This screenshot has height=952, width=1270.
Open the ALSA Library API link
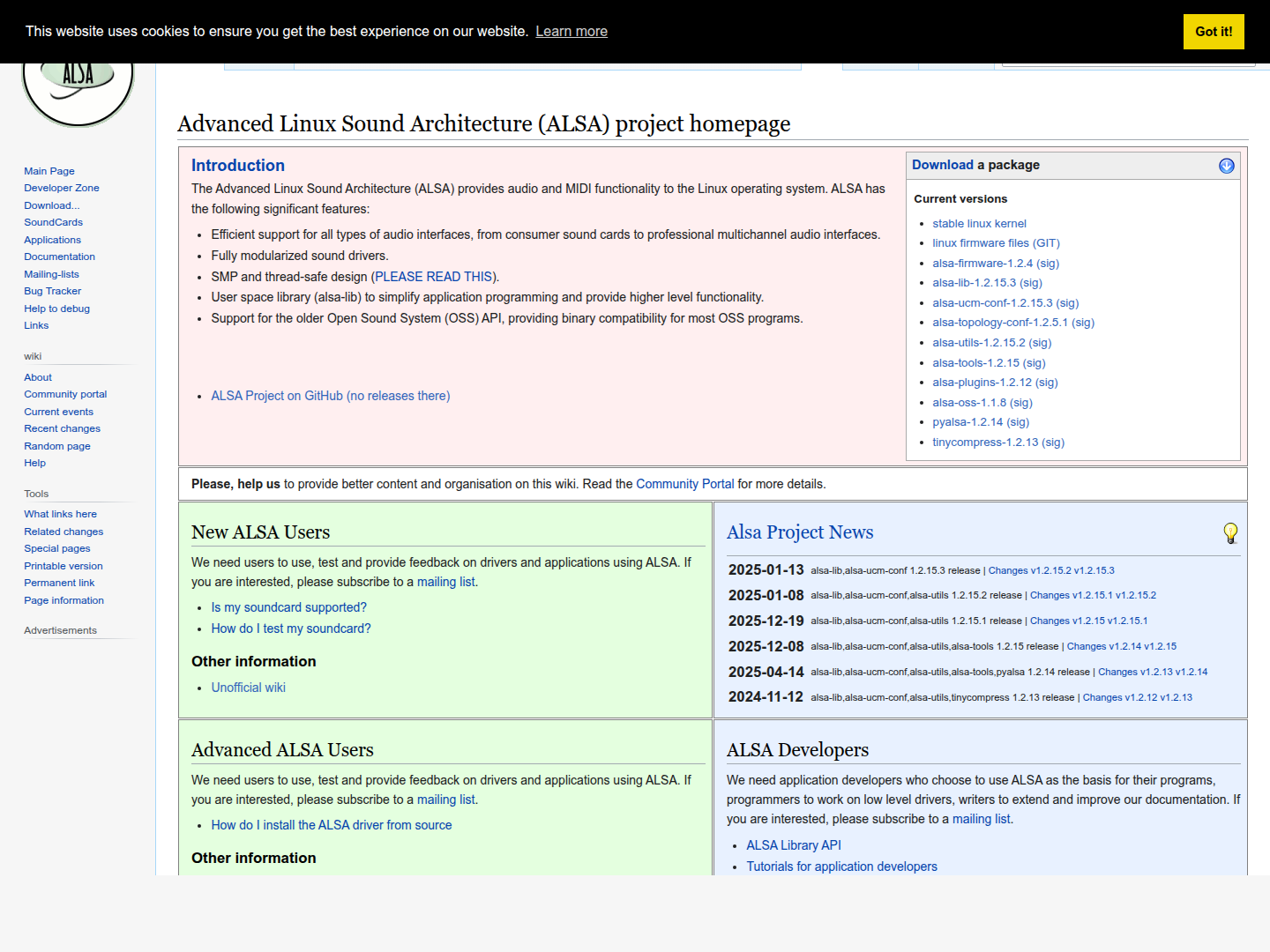pos(794,845)
